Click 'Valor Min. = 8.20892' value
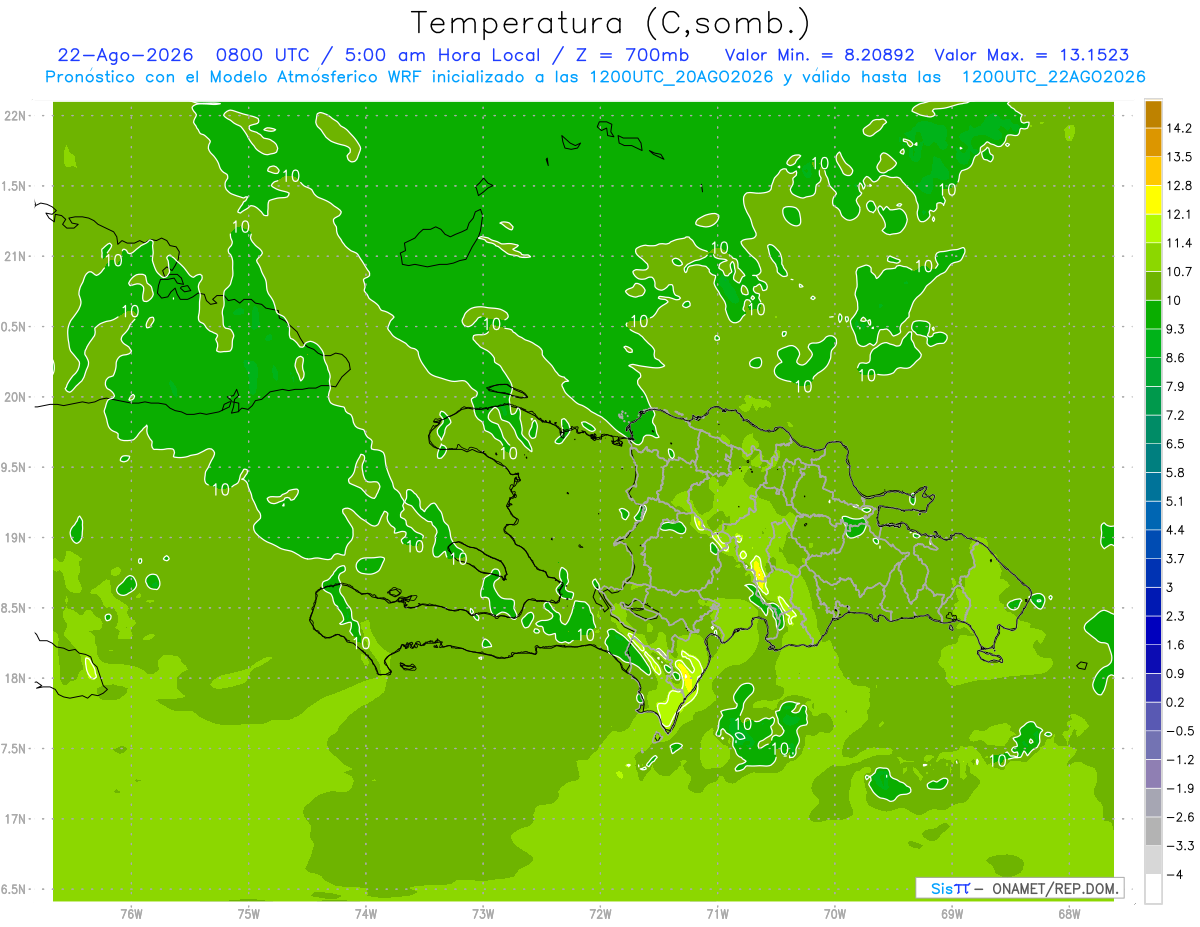1200x927 pixels. point(822,55)
